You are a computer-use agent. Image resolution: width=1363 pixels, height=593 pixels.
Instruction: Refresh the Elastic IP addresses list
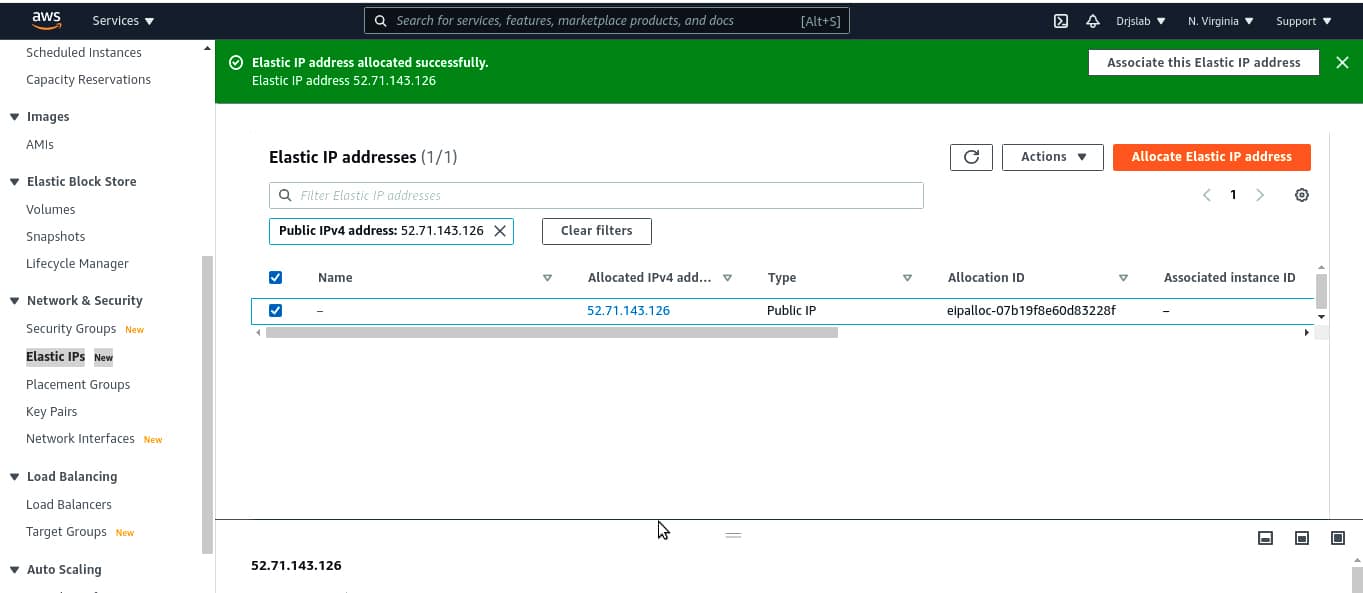tap(971, 157)
